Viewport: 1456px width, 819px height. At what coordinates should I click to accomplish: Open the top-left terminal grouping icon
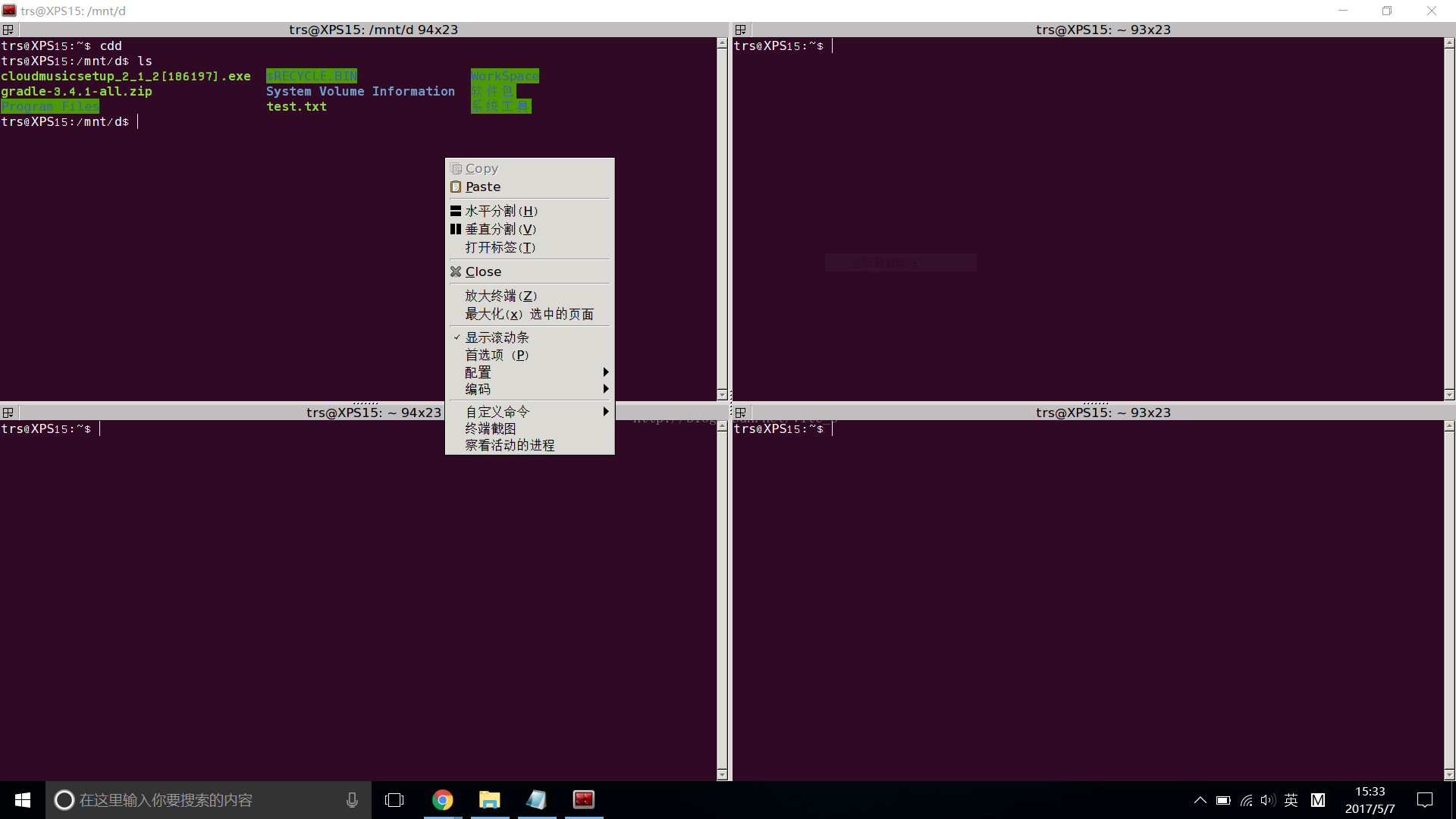click(x=8, y=30)
